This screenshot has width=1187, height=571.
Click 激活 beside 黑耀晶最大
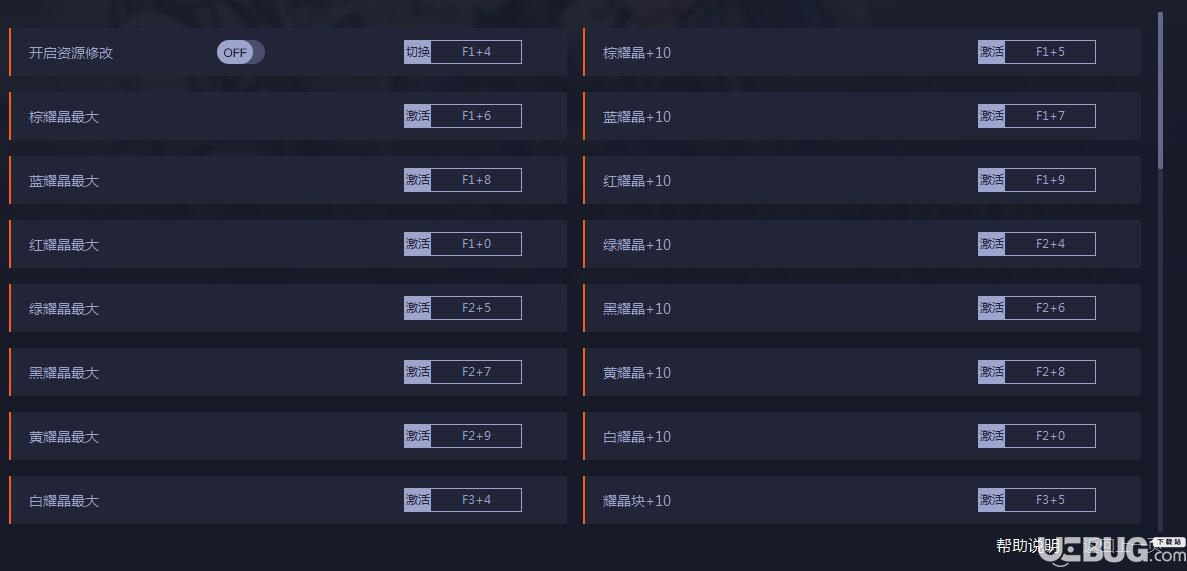pyautogui.click(x=417, y=372)
